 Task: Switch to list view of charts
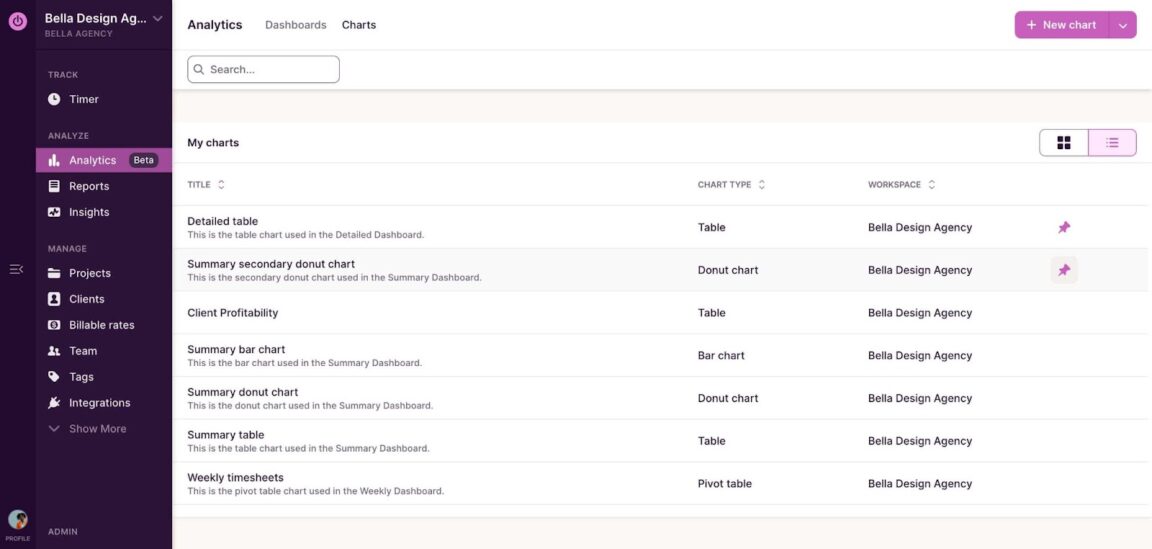pos(1112,143)
